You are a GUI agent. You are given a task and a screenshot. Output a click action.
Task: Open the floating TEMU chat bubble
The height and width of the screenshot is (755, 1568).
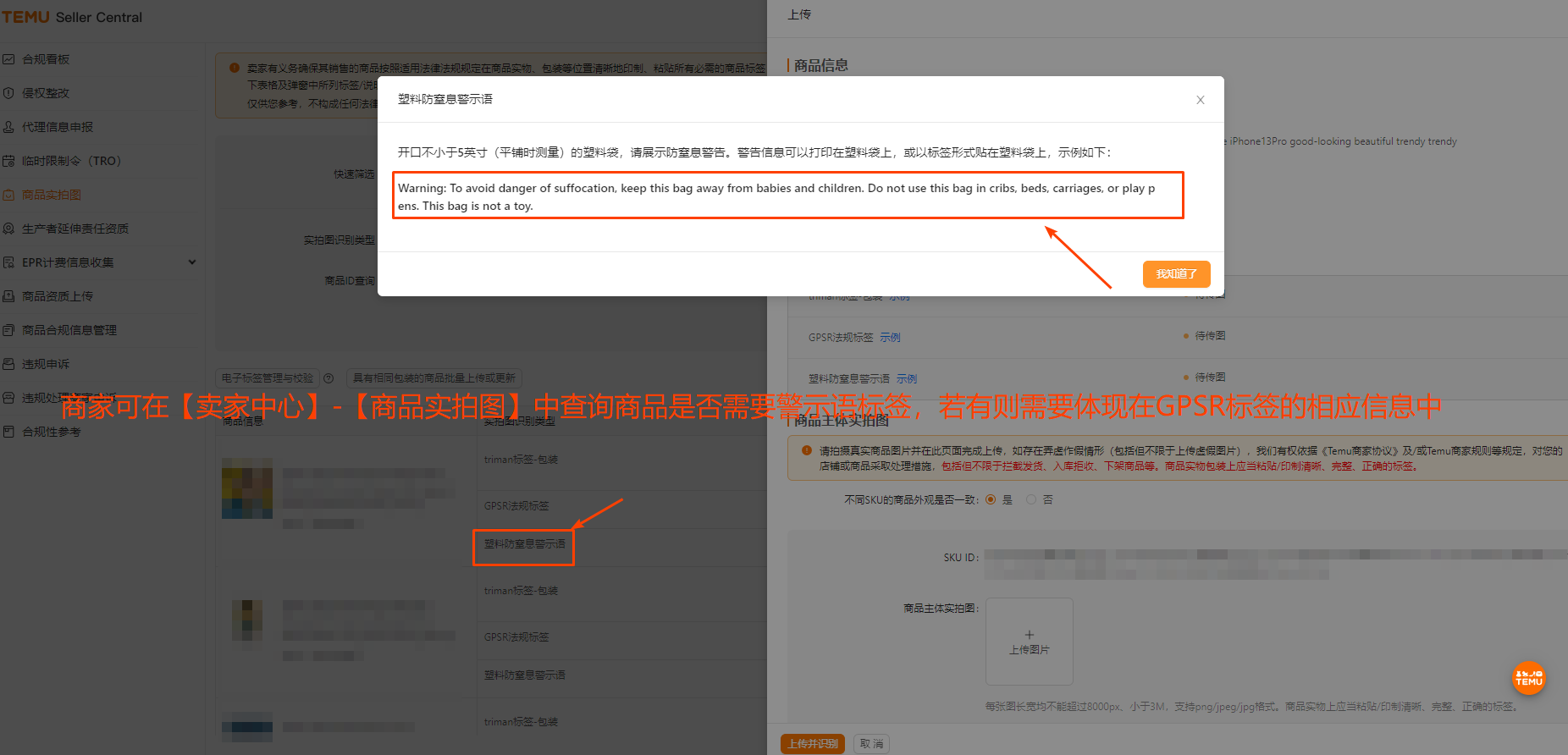[1529, 678]
